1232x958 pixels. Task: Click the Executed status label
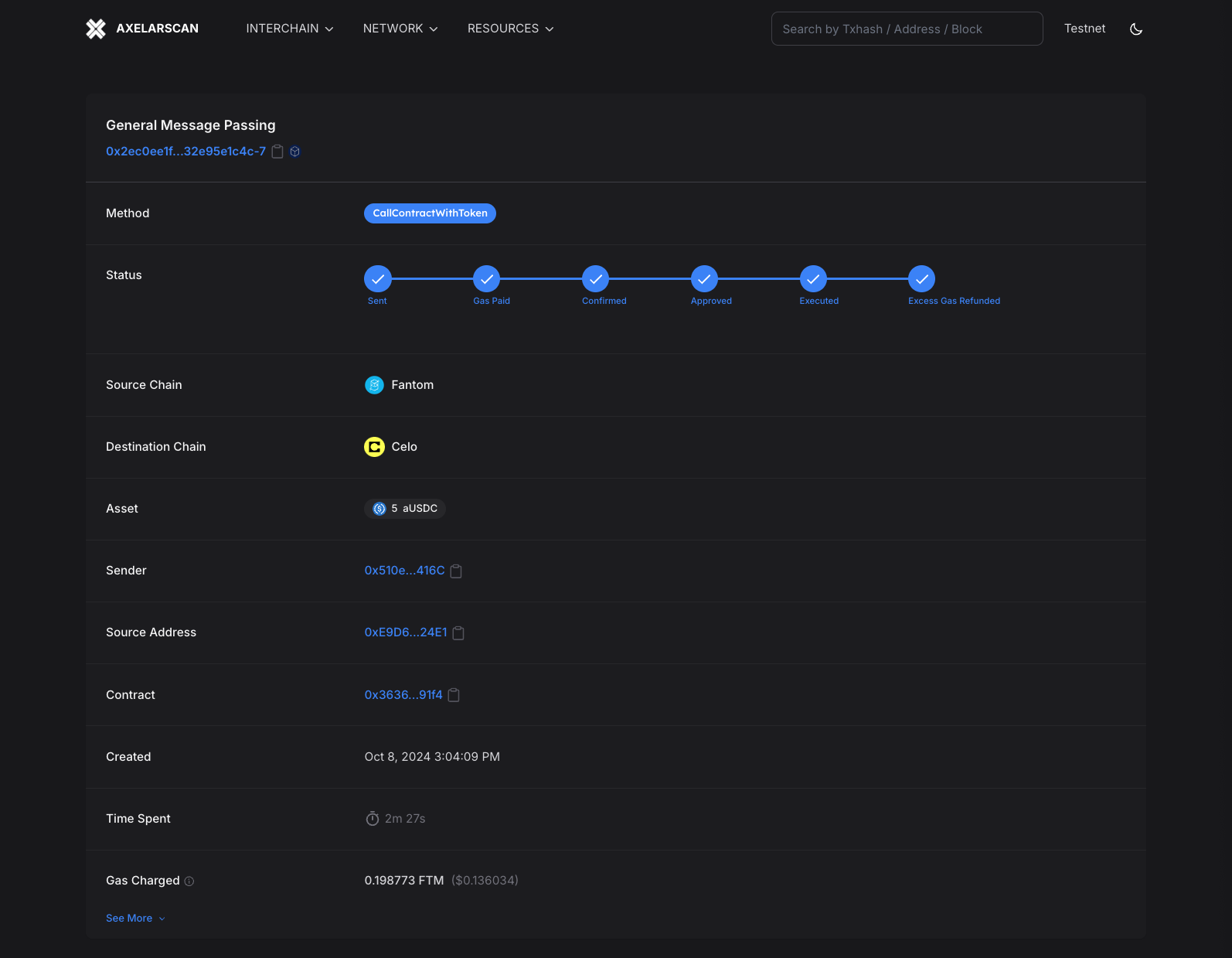point(819,301)
